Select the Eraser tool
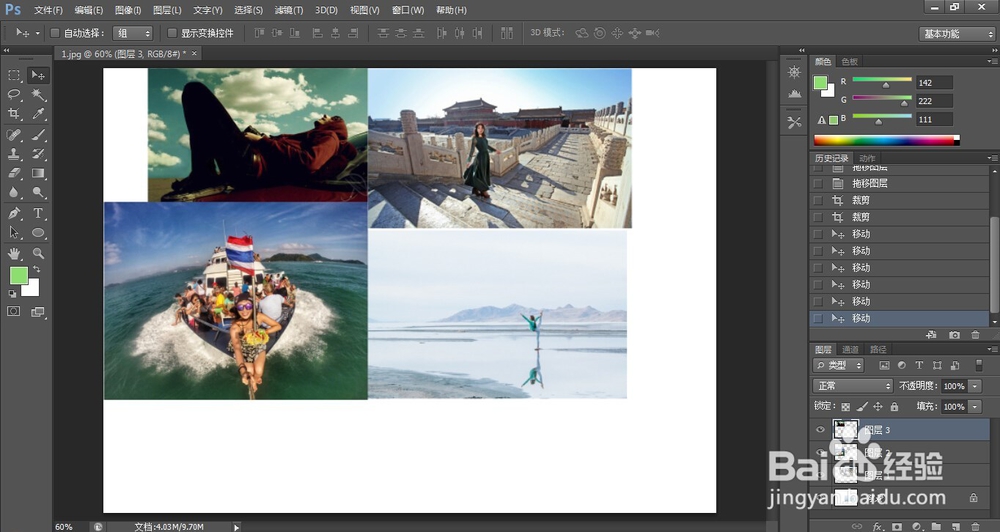 14,173
